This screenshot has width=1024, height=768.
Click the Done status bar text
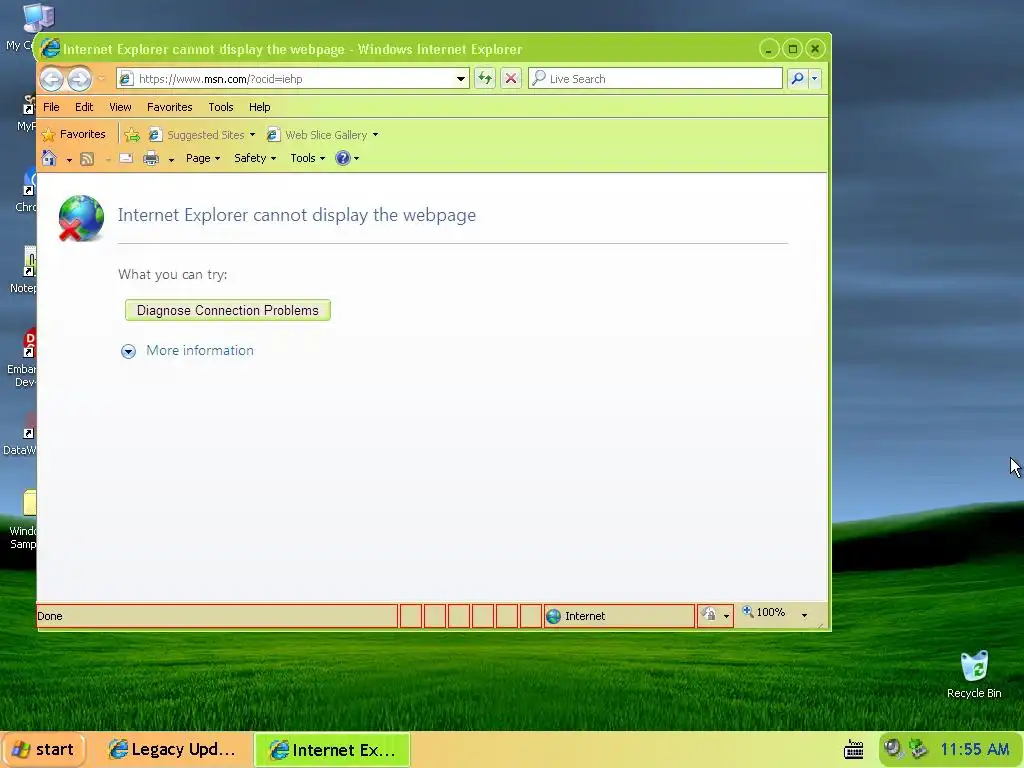[50, 616]
